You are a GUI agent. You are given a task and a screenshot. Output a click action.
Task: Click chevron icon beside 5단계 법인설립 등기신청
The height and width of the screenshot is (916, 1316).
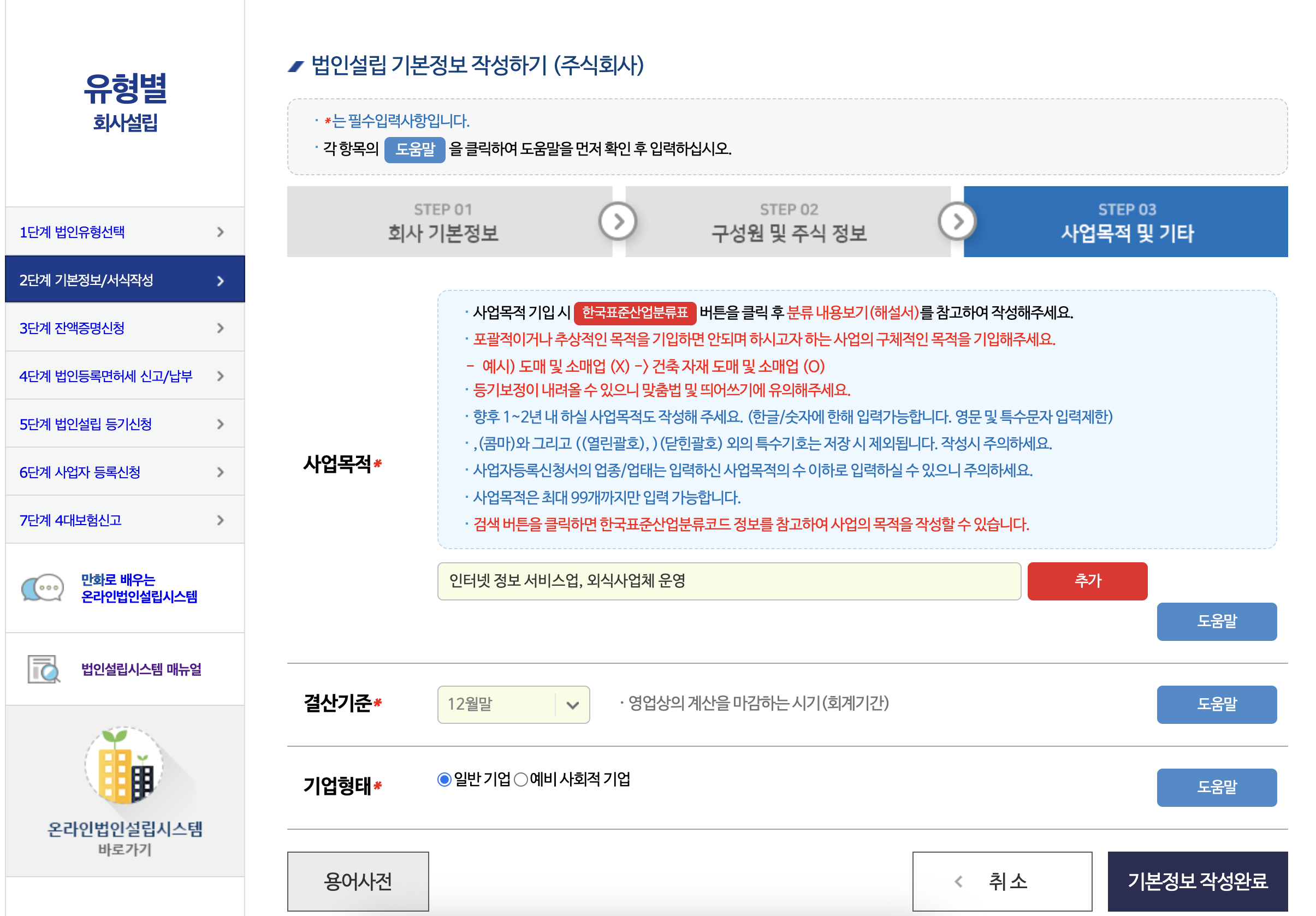(x=221, y=424)
